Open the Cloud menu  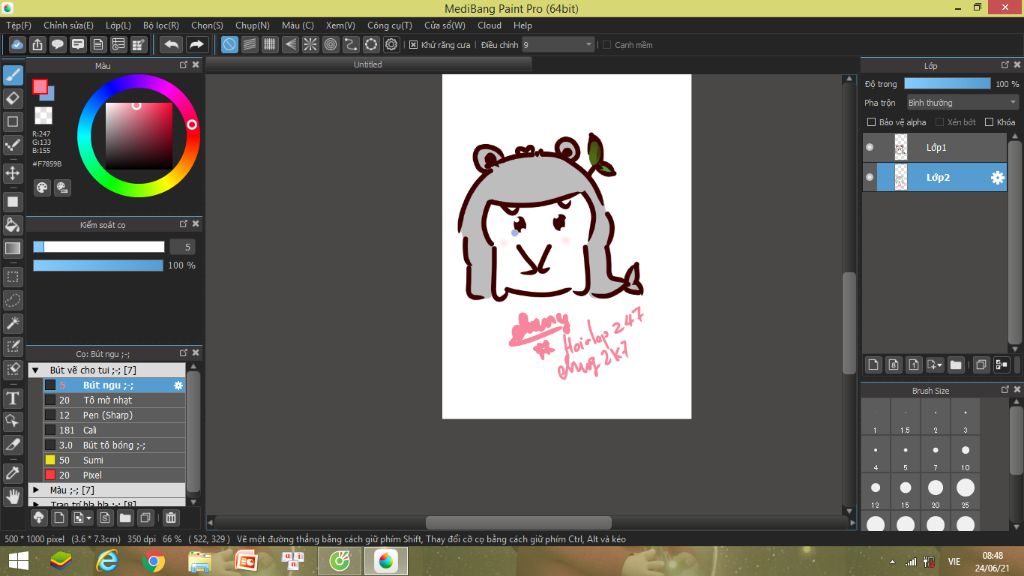pyautogui.click(x=489, y=25)
